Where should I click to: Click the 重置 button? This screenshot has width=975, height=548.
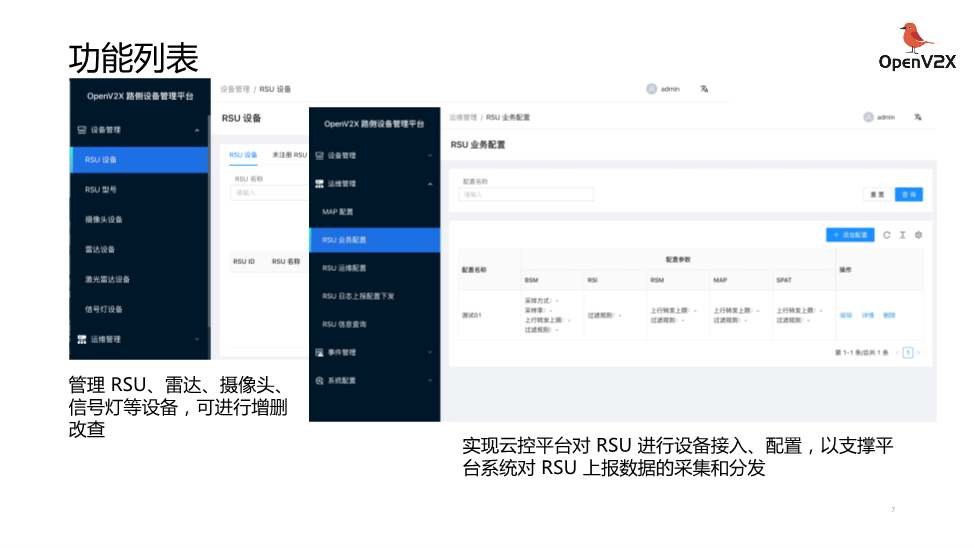877,195
